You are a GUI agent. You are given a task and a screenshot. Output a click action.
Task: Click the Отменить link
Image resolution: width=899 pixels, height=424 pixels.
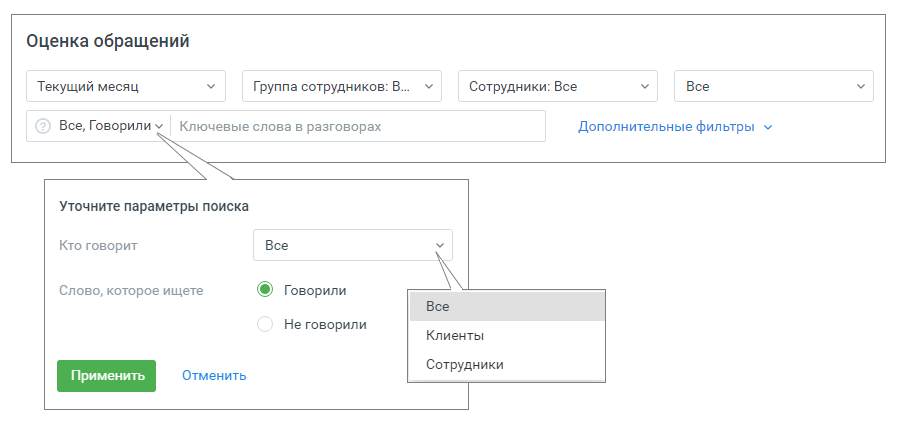(x=214, y=376)
